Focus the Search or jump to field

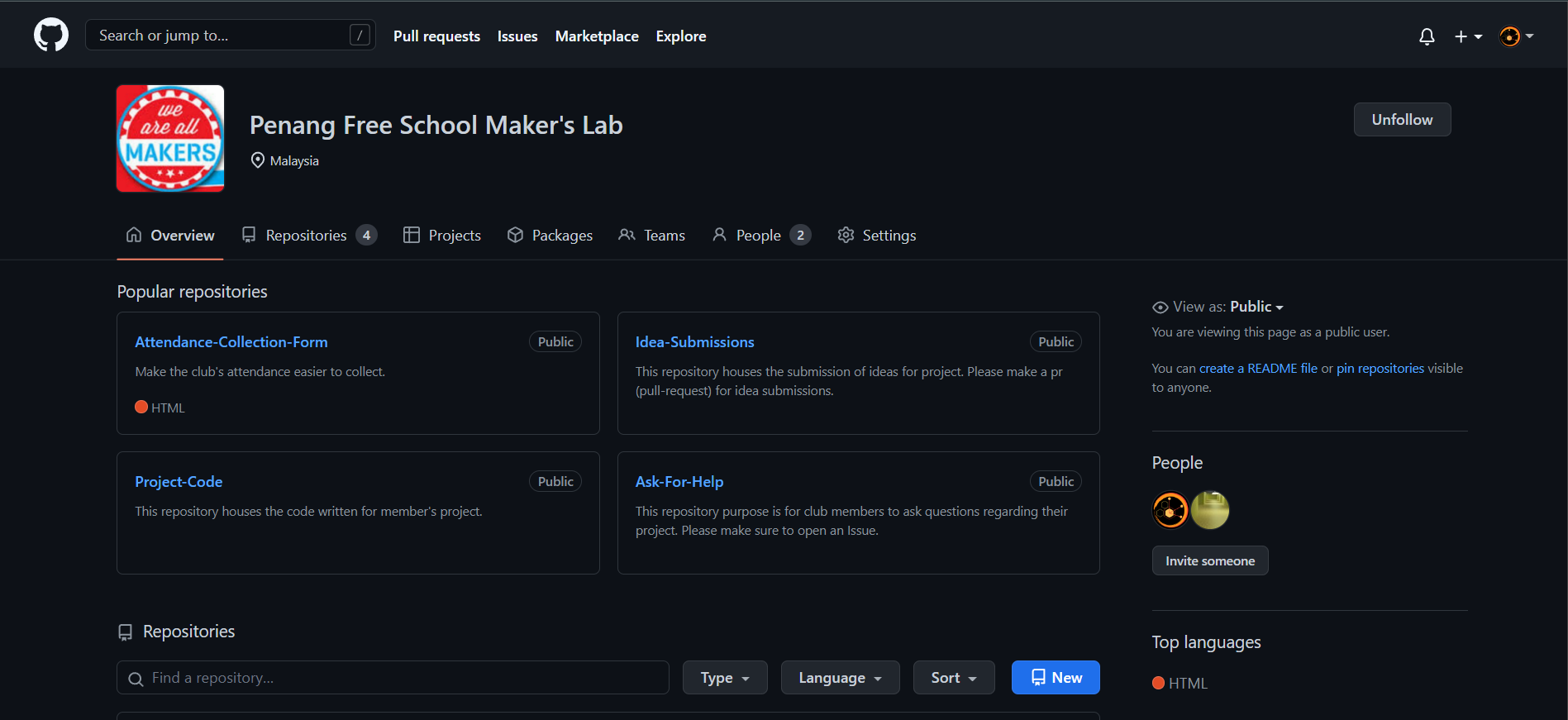[231, 36]
